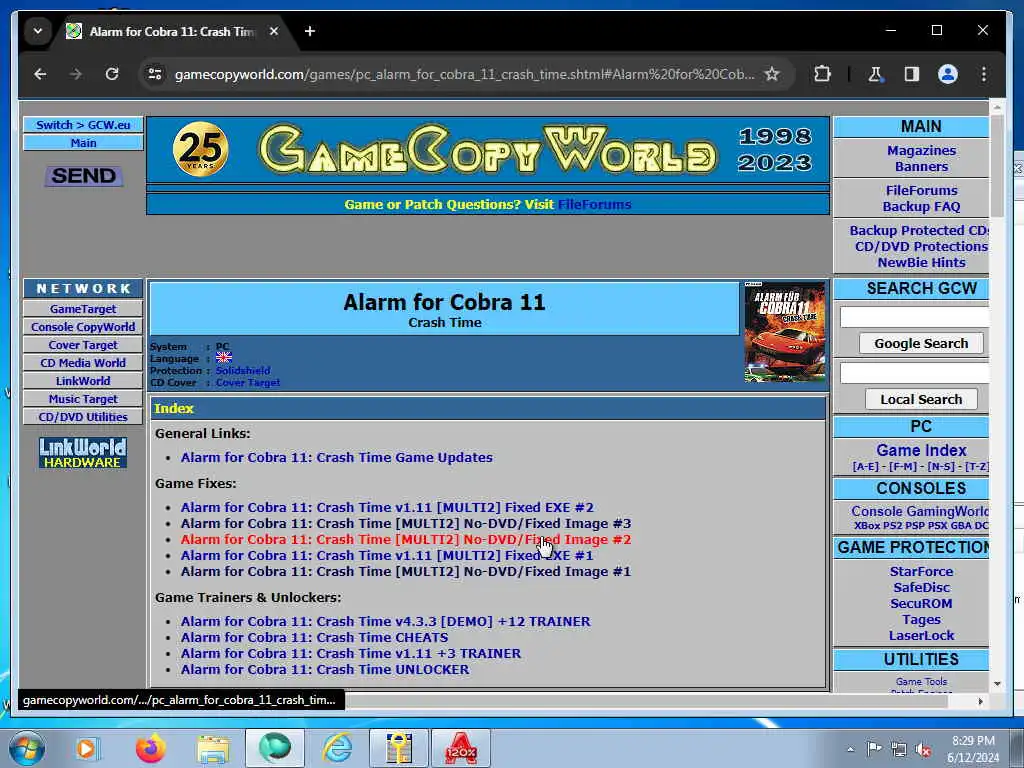The width and height of the screenshot is (1024, 768).
Task: Open a new tab with the plus button
Action: (310, 31)
